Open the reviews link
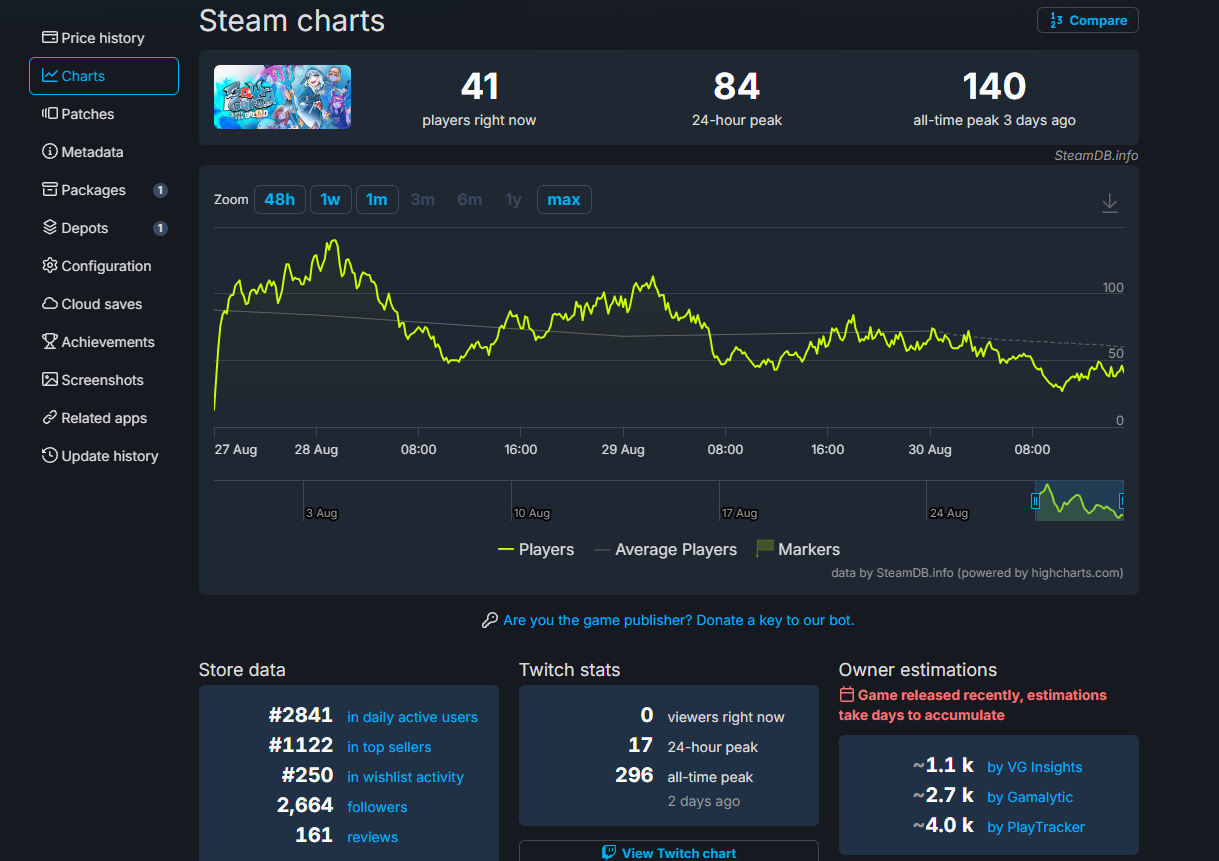This screenshot has width=1219, height=861. (372, 837)
